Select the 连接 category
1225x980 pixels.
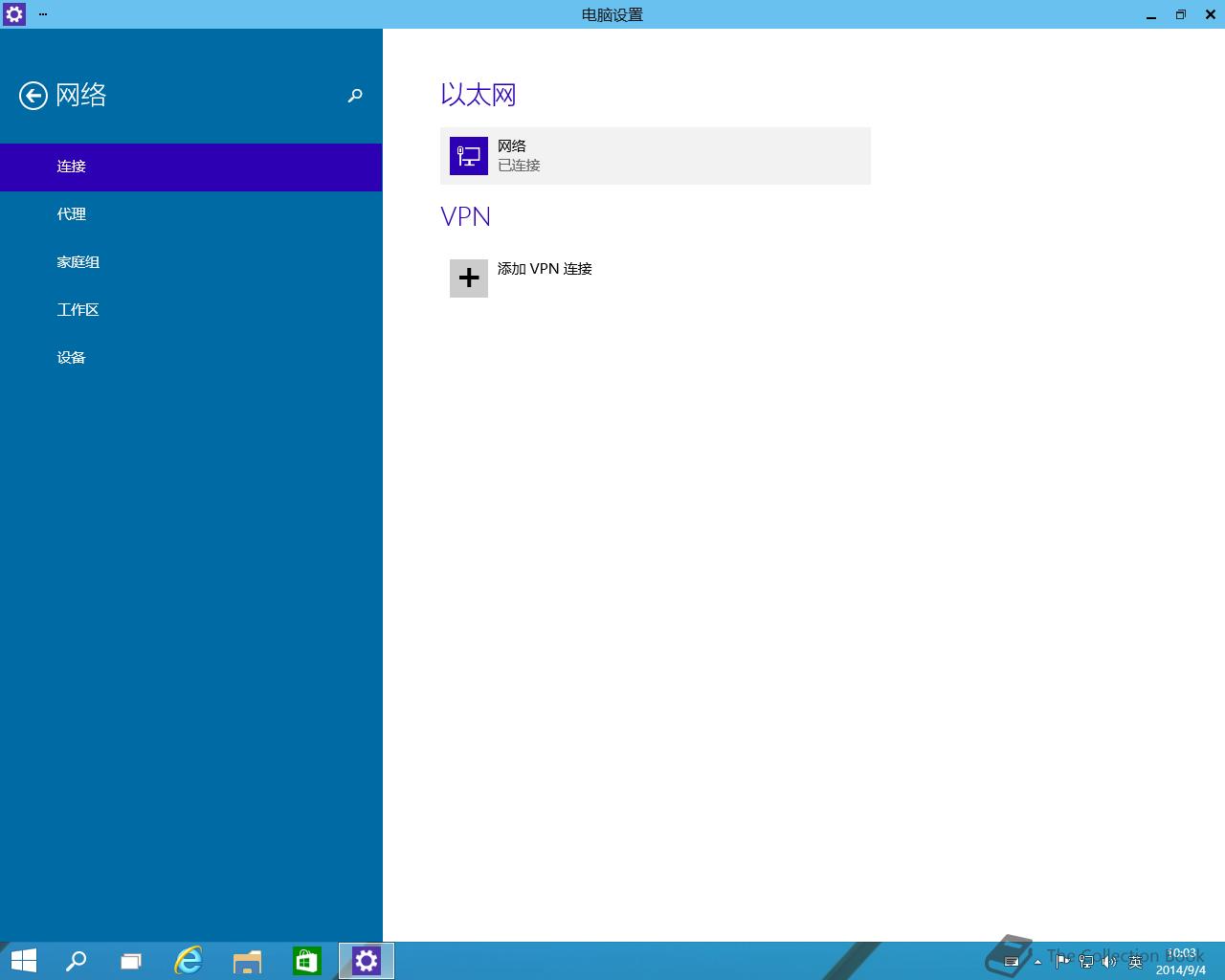pyautogui.click(x=191, y=167)
